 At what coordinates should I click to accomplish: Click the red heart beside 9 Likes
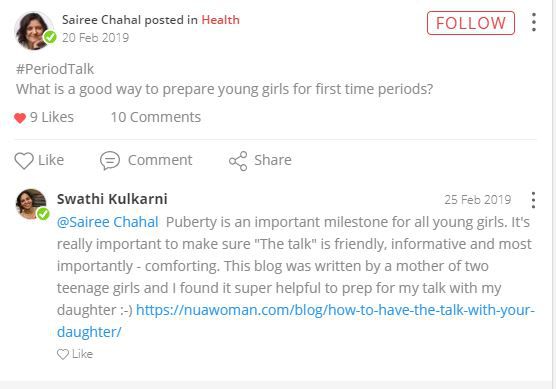pyautogui.click(x=20, y=118)
